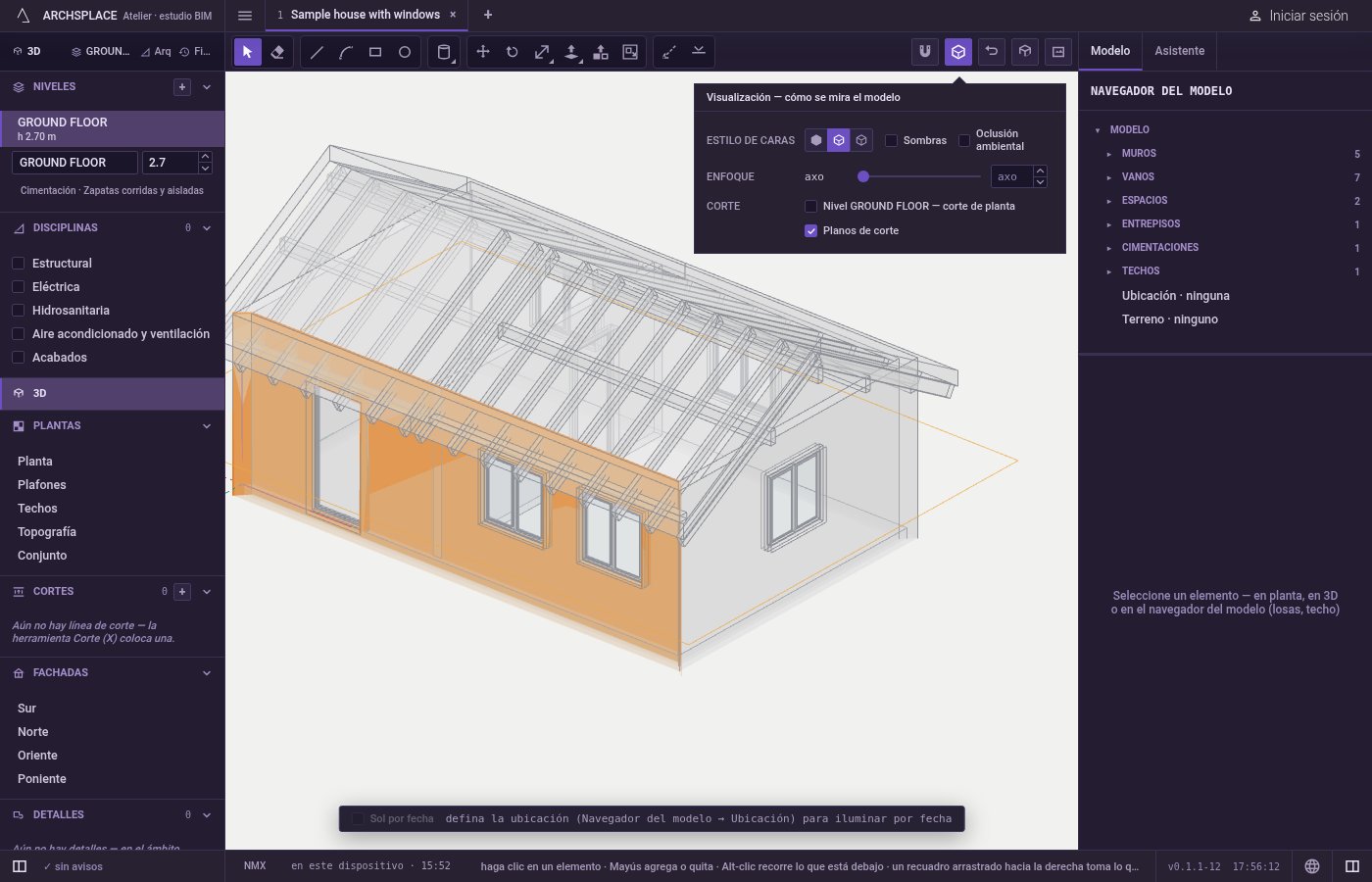Open the Sur facade view
This screenshot has height=882, width=1372.
tap(26, 709)
